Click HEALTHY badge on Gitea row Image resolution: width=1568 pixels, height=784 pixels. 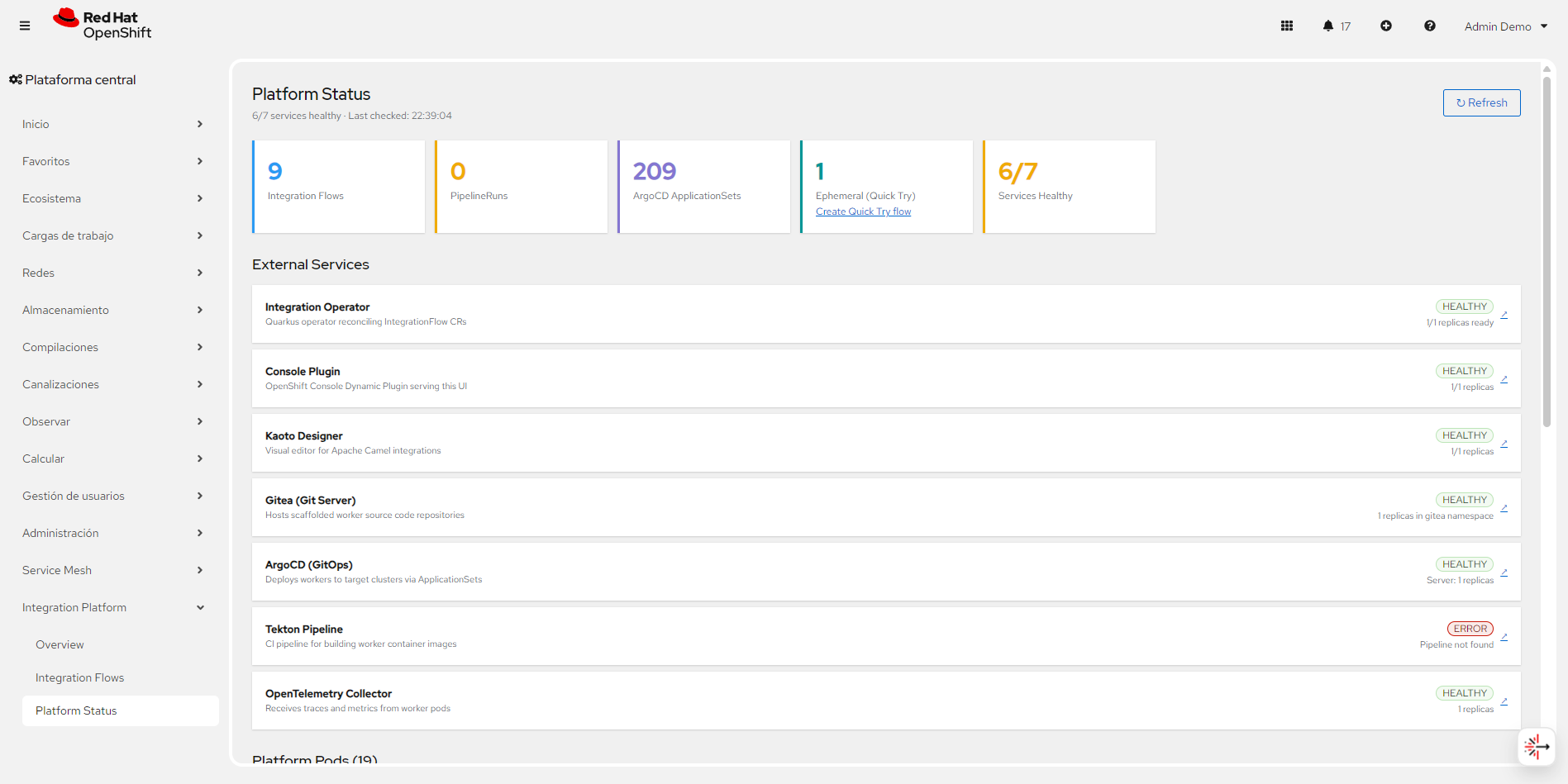[1465, 500]
